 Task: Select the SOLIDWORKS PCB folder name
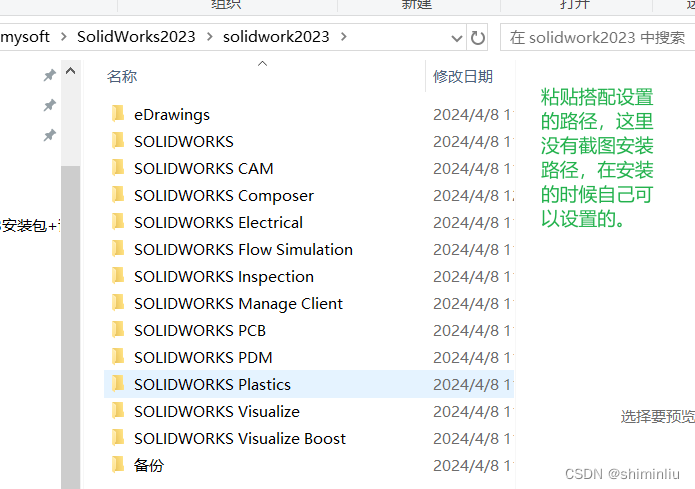200,331
